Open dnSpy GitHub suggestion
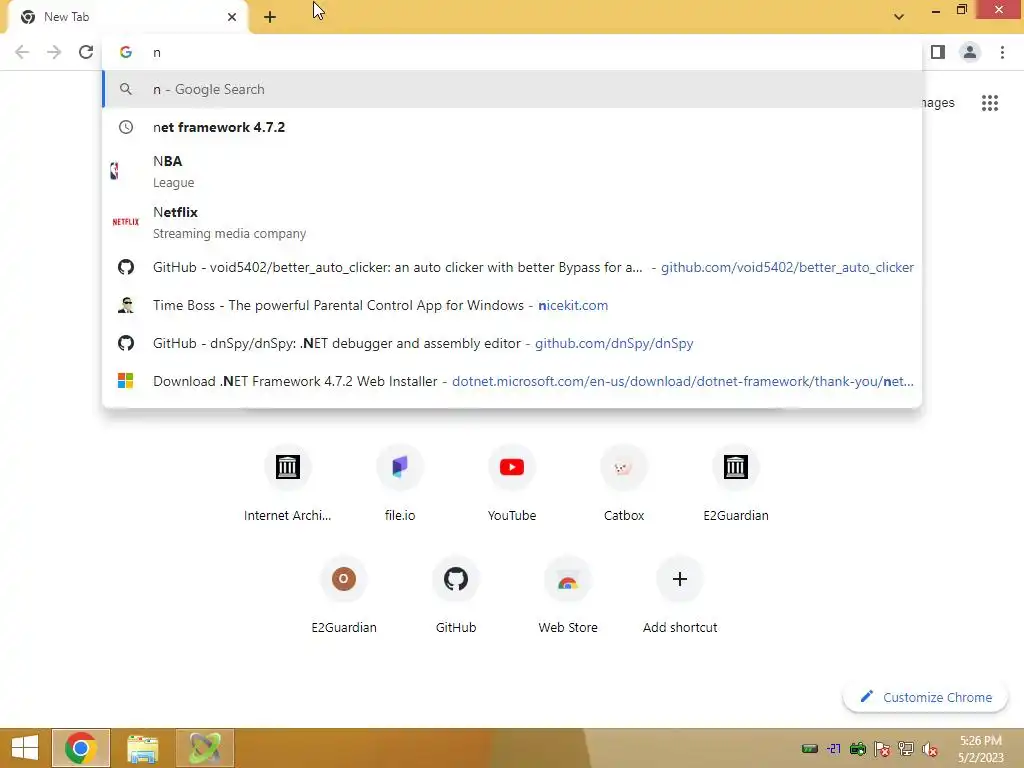The image size is (1024, 768). (x=512, y=343)
